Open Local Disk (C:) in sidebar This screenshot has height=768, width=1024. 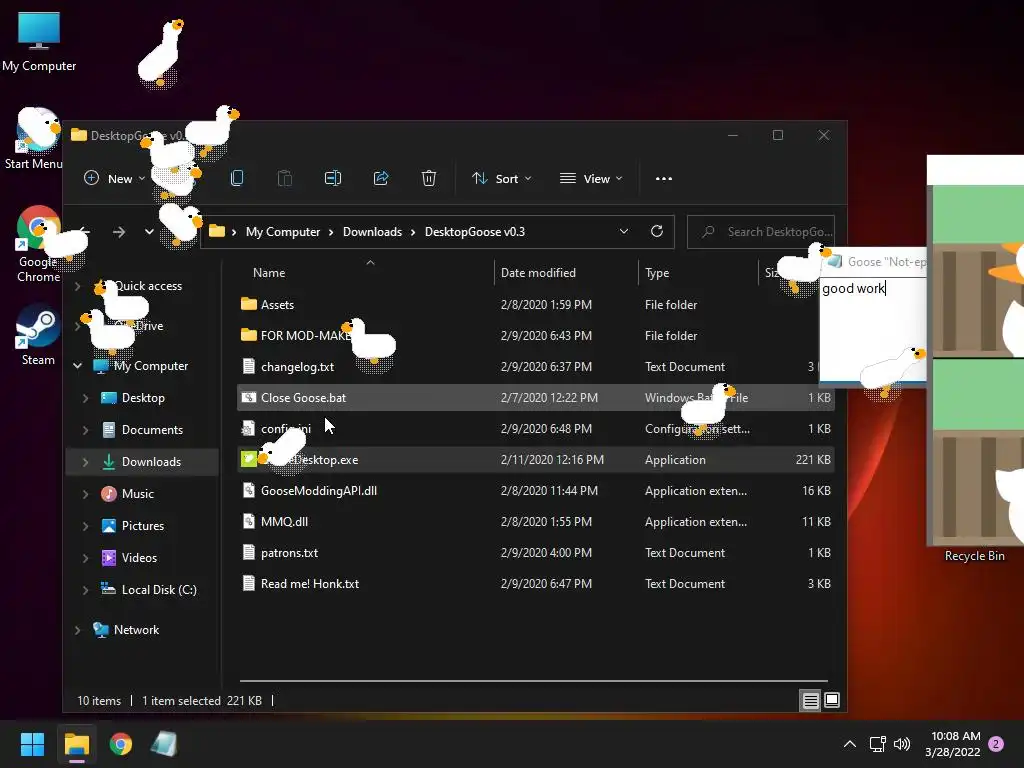point(159,590)
